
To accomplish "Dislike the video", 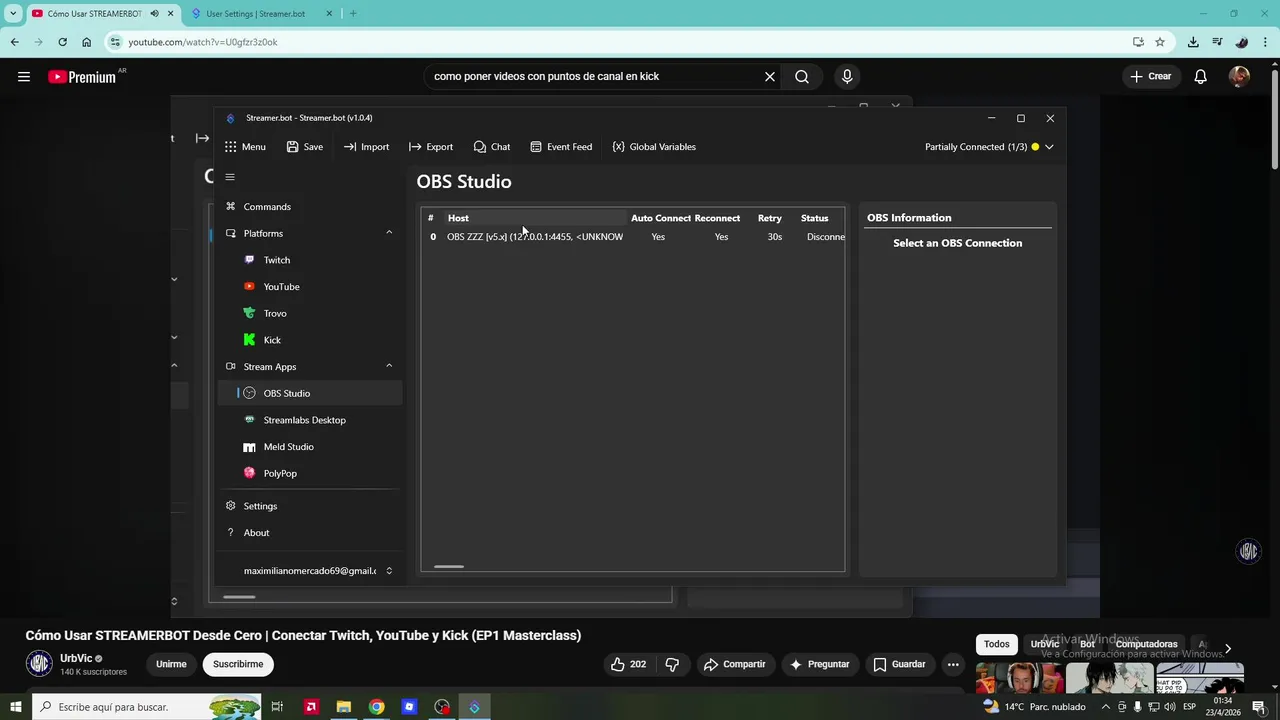I will coord(672,664).
